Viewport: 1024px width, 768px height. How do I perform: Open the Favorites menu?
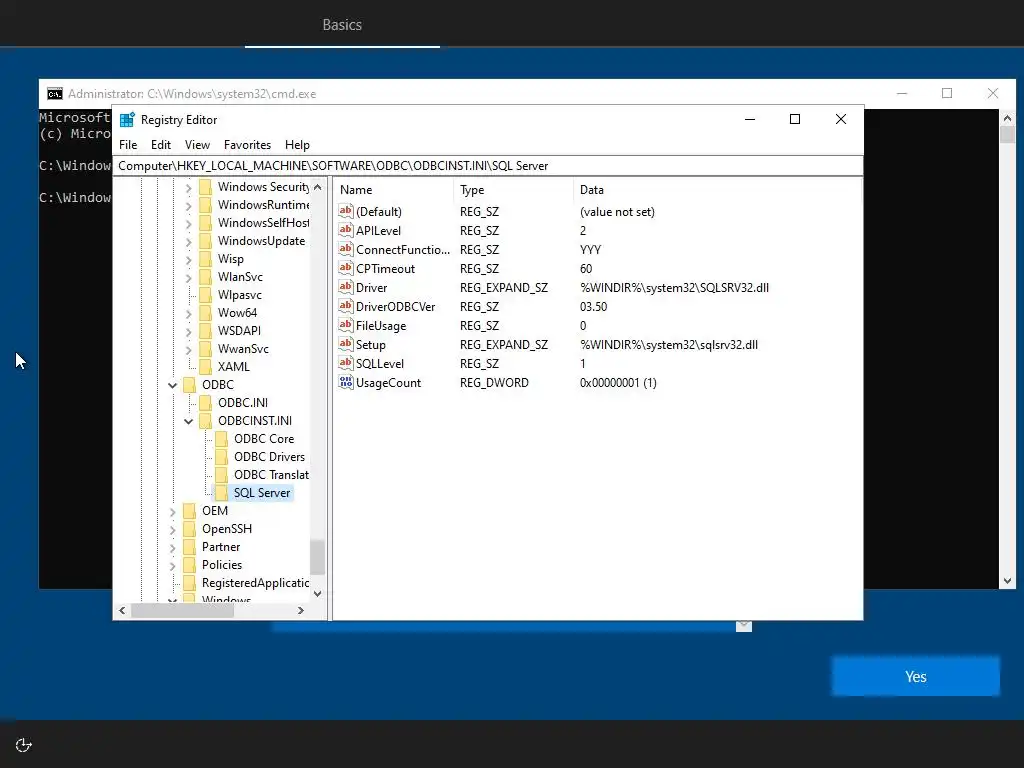pyautogui.click(x=247, y=145)
